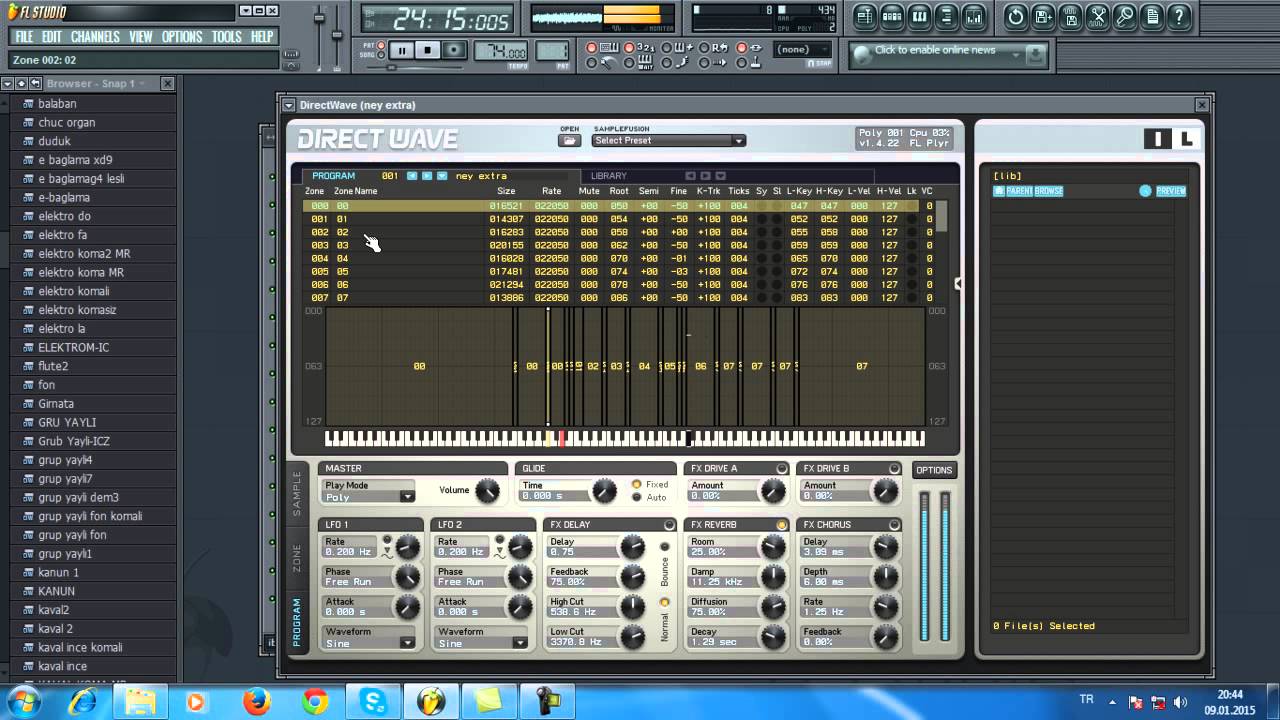Click the tools scissors/wrench icon

pyautogui.click(x=1098, y=16)
